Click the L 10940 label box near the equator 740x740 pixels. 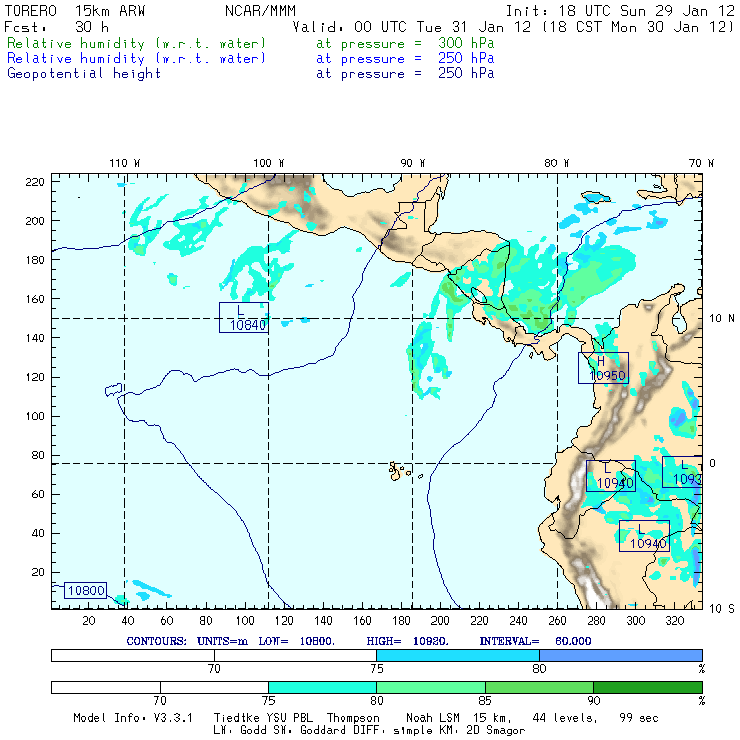tap(611, 476)
